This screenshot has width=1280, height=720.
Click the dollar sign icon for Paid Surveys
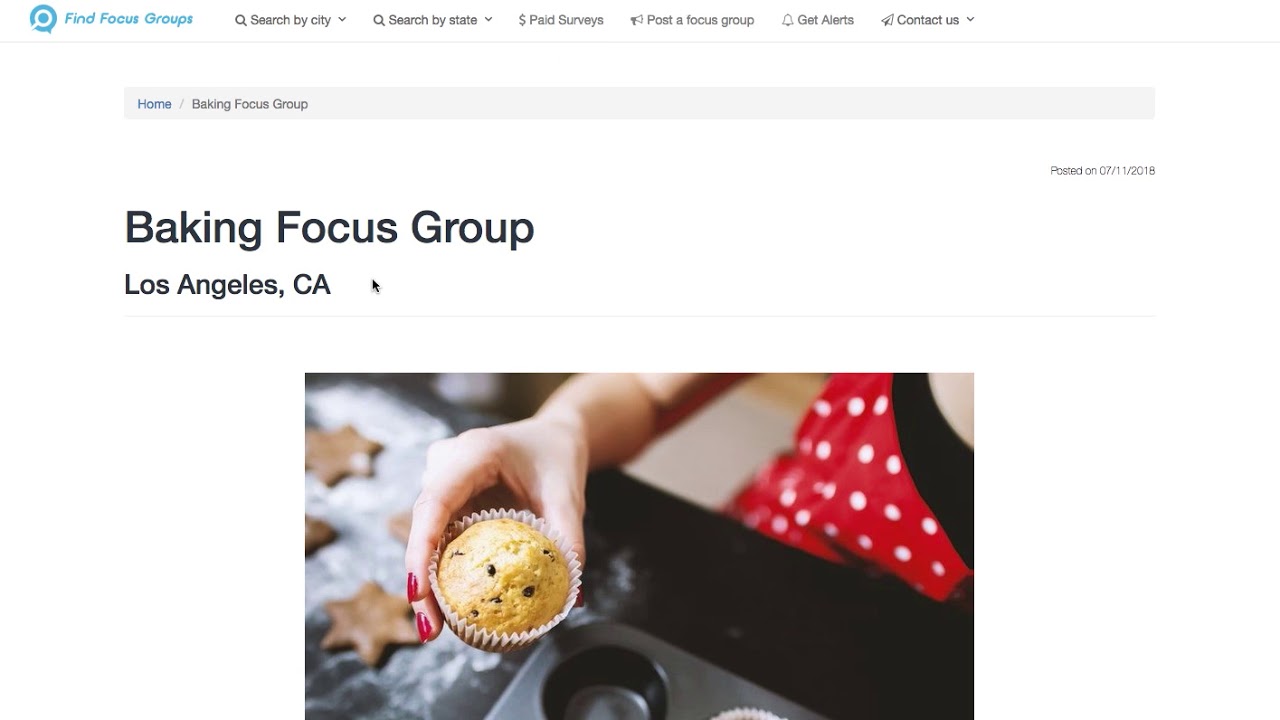[522, 20]
